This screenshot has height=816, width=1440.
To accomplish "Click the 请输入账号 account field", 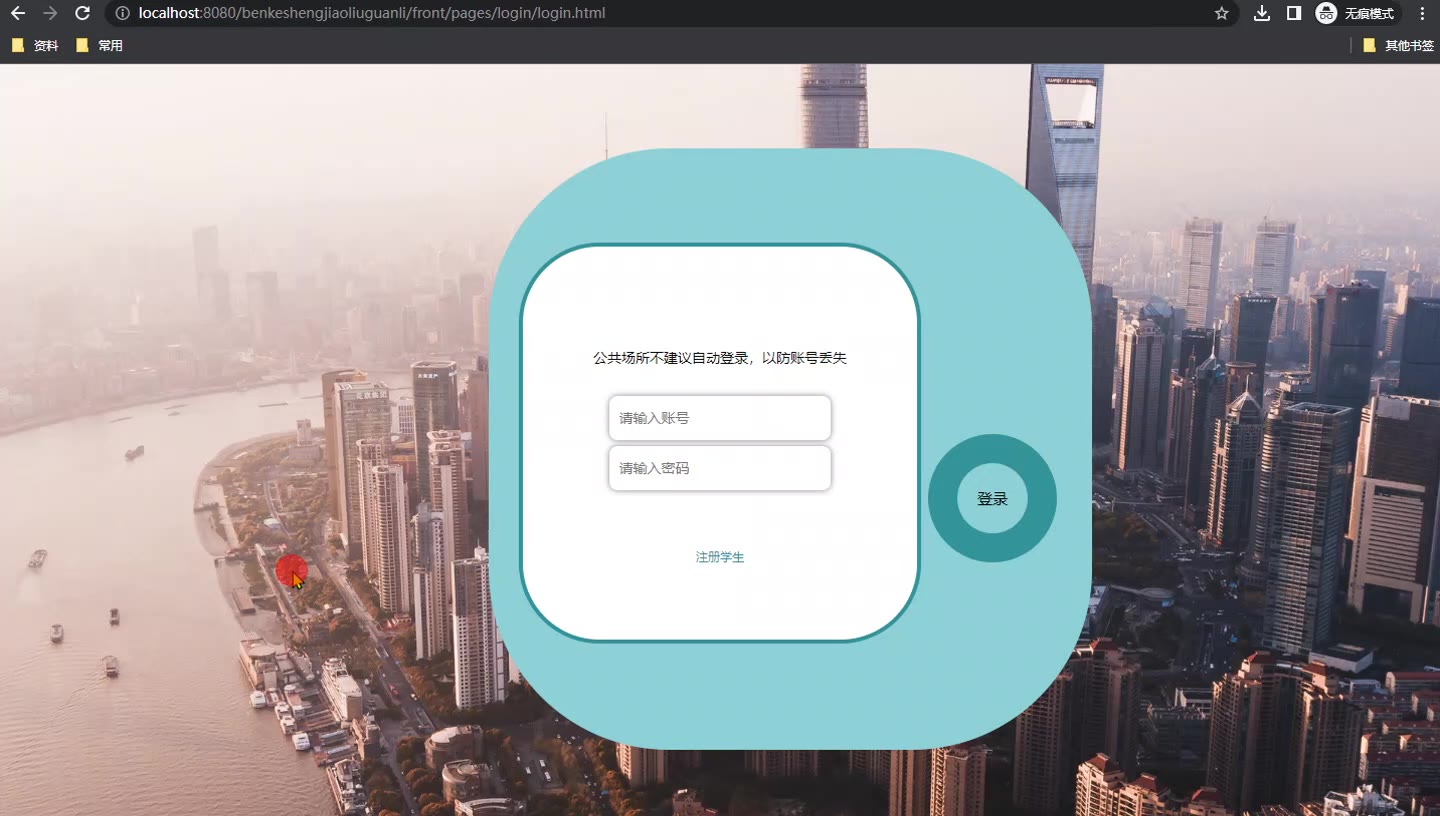I will (x=720, y=418).
